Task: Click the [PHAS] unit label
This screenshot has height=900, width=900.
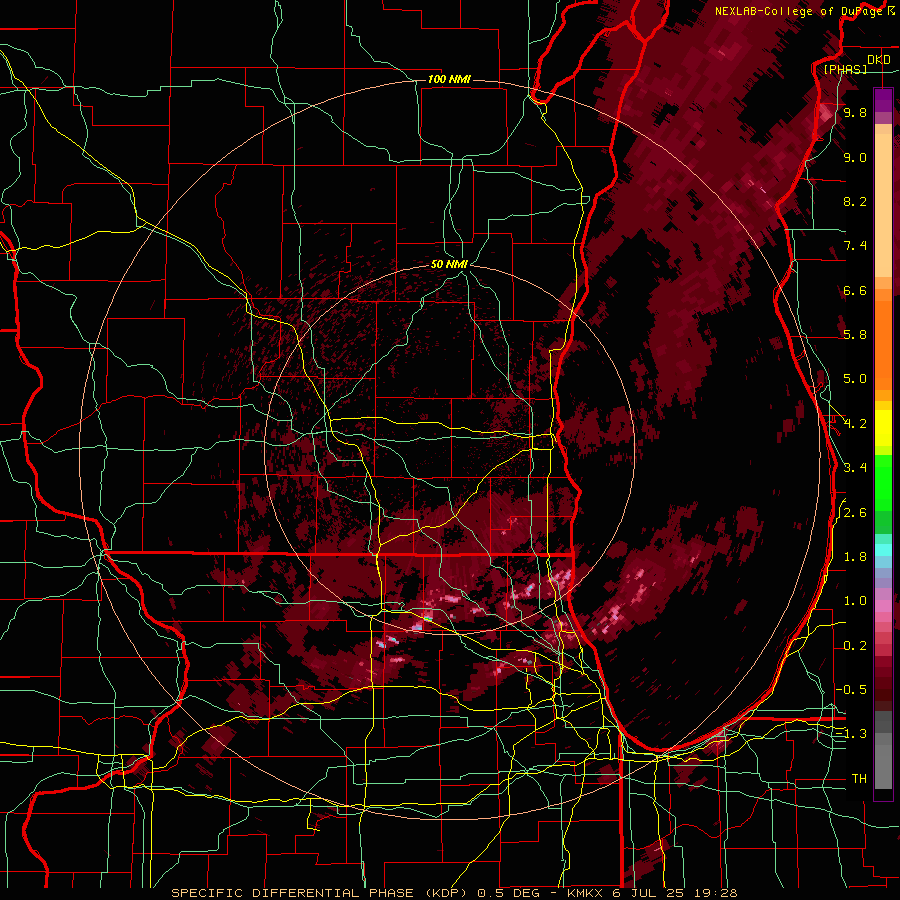Action: point(845,69)
